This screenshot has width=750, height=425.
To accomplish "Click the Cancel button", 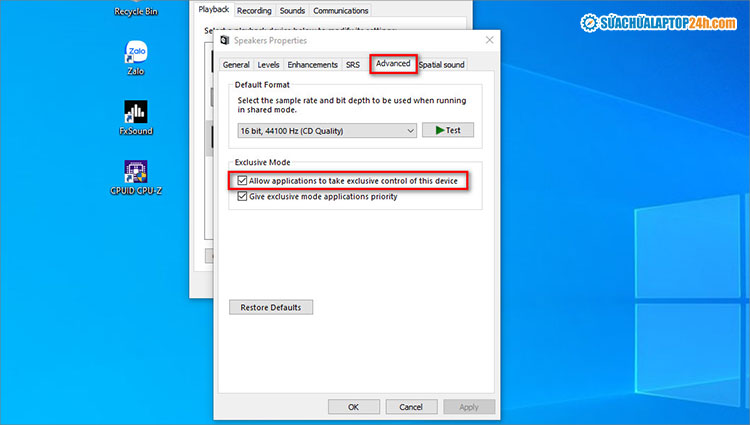I will point(411,407).
